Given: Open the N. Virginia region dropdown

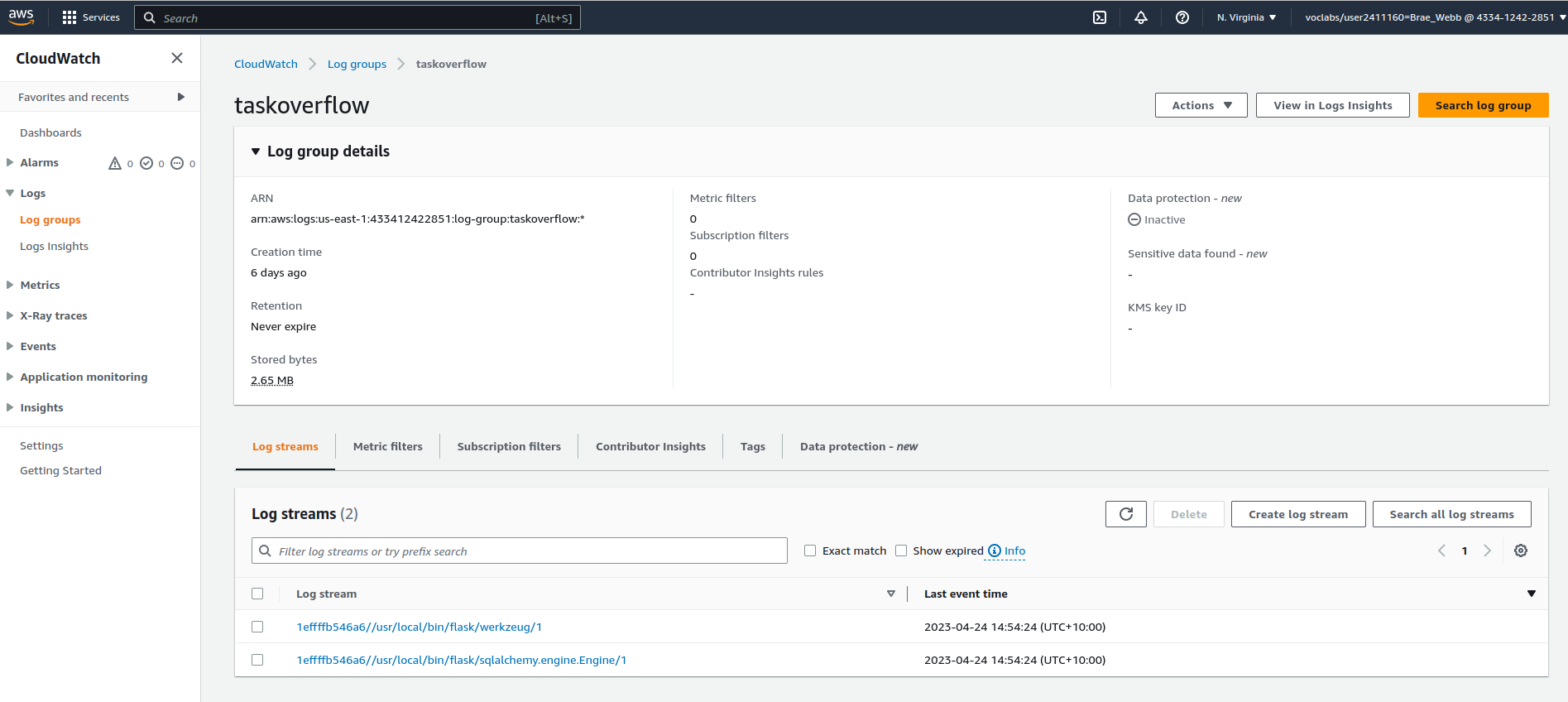Looking at the screenshot, I should pyautogui.click(x=1246, y=17).
